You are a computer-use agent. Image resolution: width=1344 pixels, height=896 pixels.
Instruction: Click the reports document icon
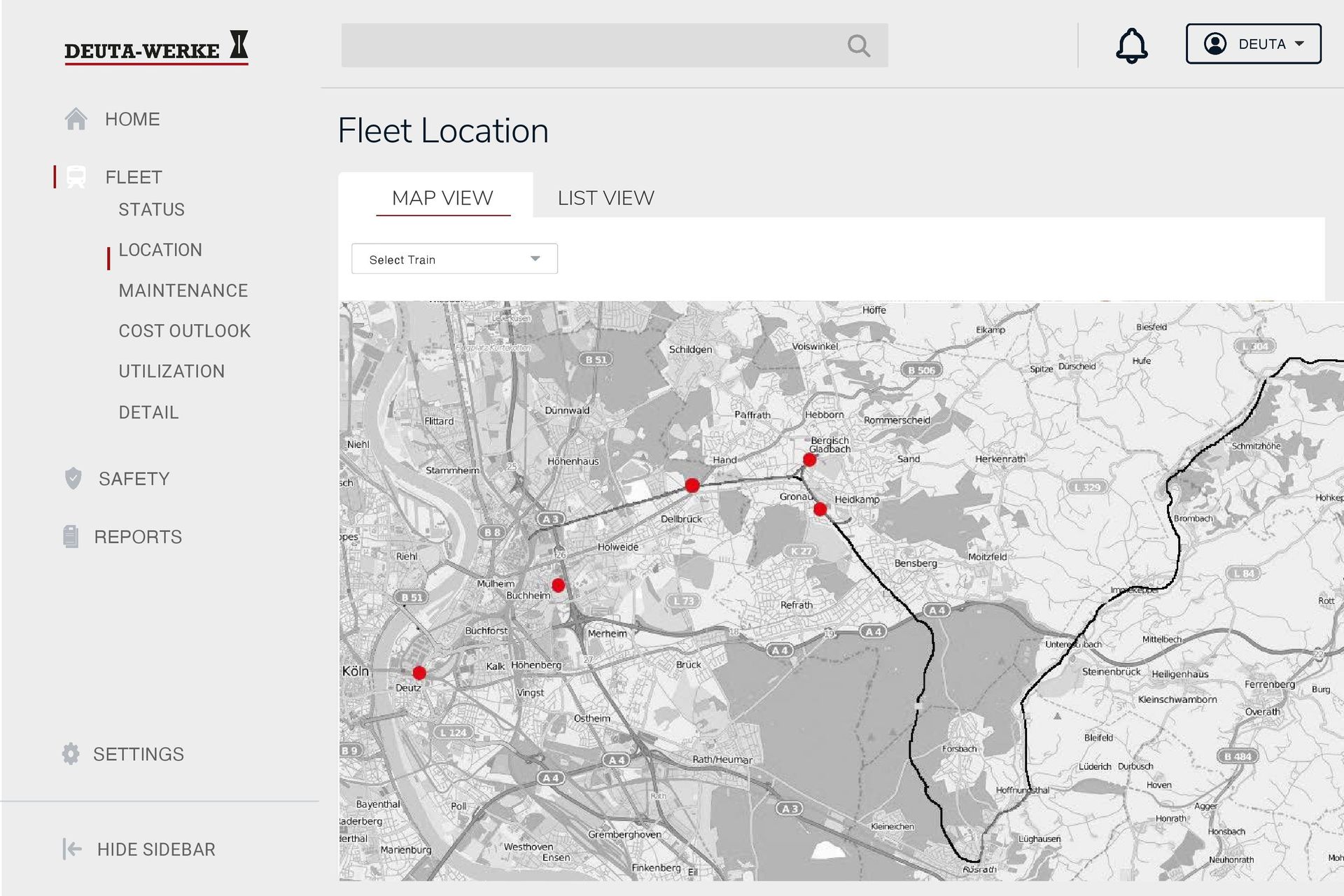point(71,537)
